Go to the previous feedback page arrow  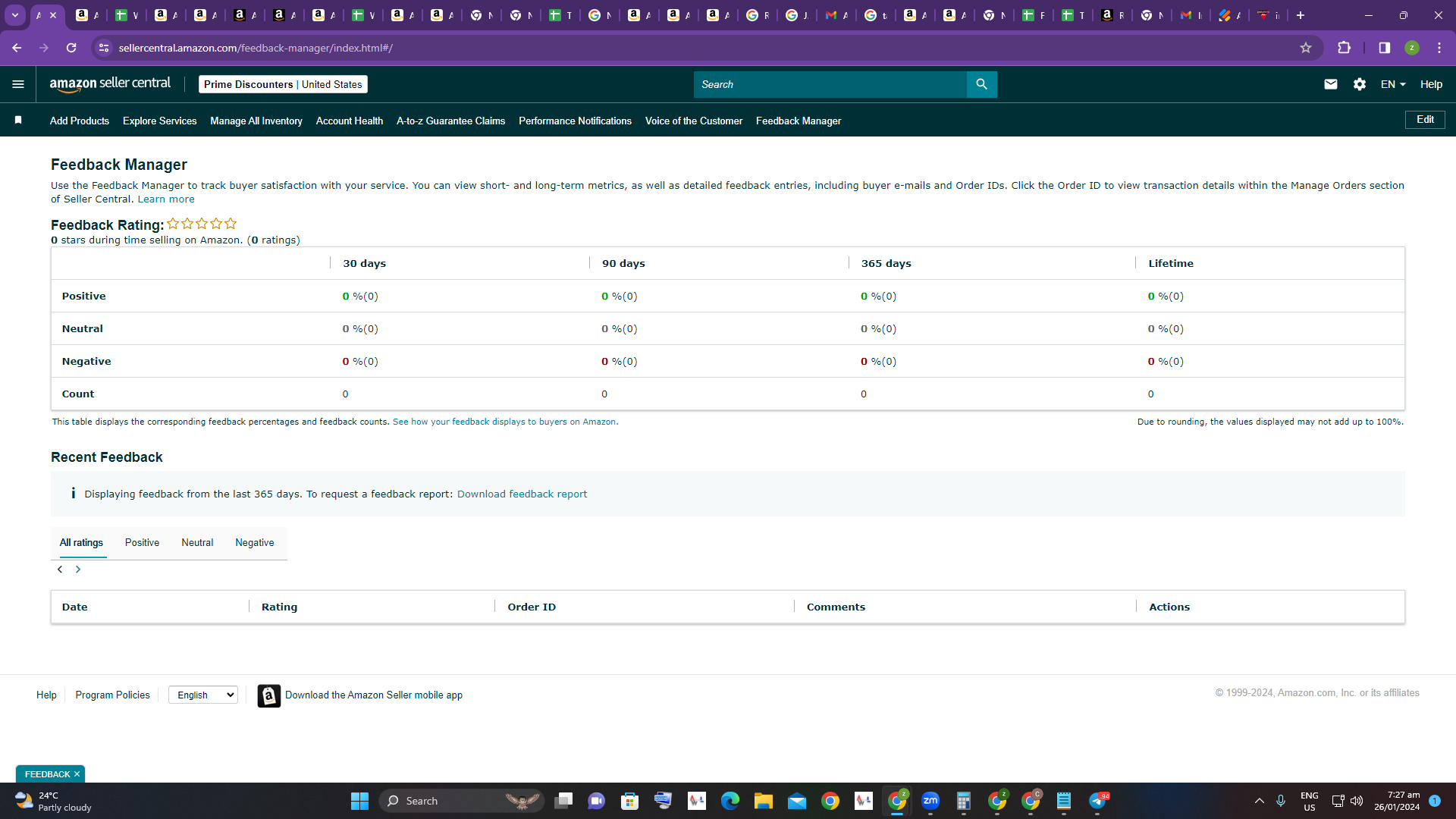pos(60,570)
